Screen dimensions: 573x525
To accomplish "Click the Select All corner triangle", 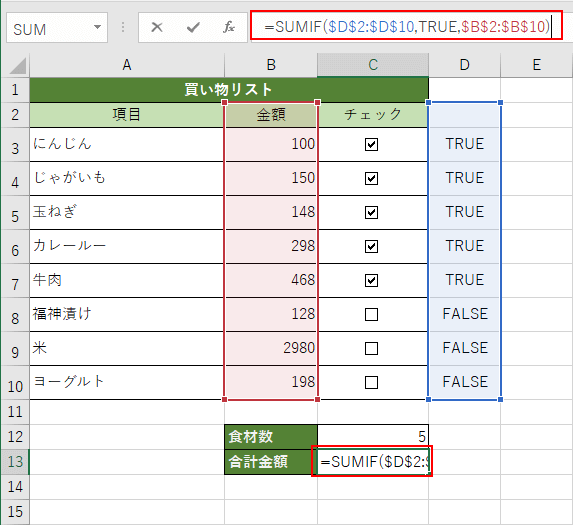I will pyautogui.click(x=17, y=66).
